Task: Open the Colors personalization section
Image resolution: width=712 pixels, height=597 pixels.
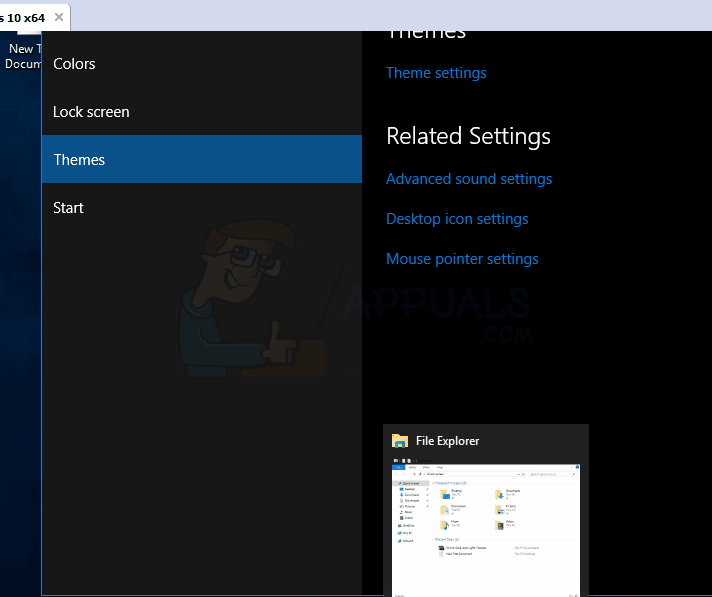Action: click(x=202, y=64)
